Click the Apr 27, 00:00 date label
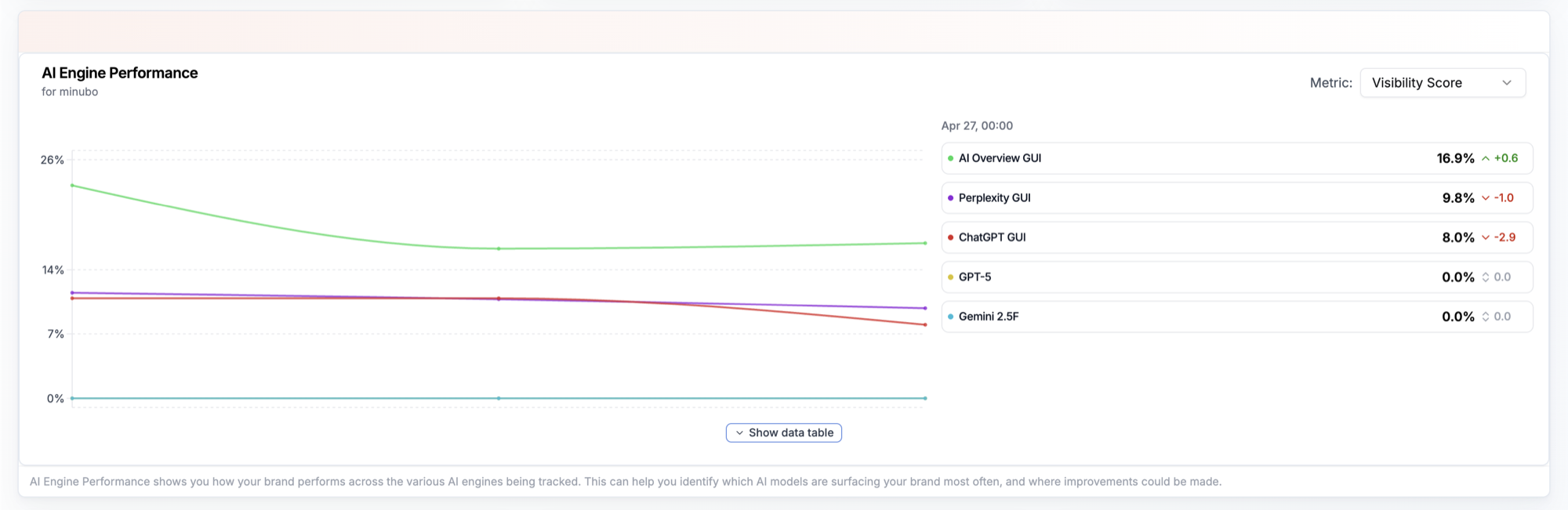 click(977, 125)
